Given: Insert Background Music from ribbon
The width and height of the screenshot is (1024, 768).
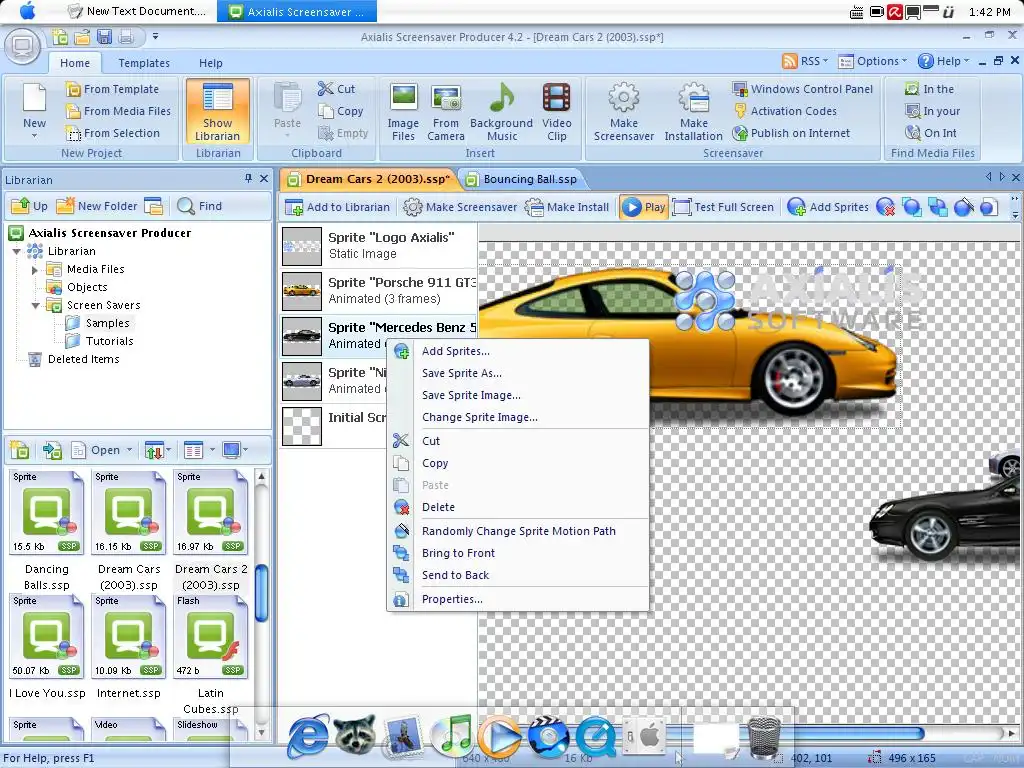Looking at the screenshot, I should pos(502,112).
